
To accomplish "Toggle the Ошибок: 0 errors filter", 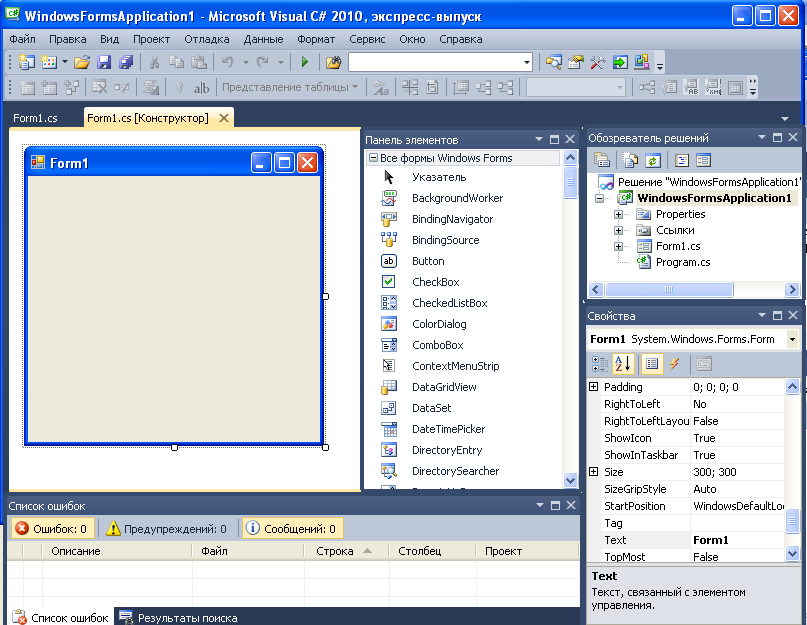I will [x=51, y=529].
